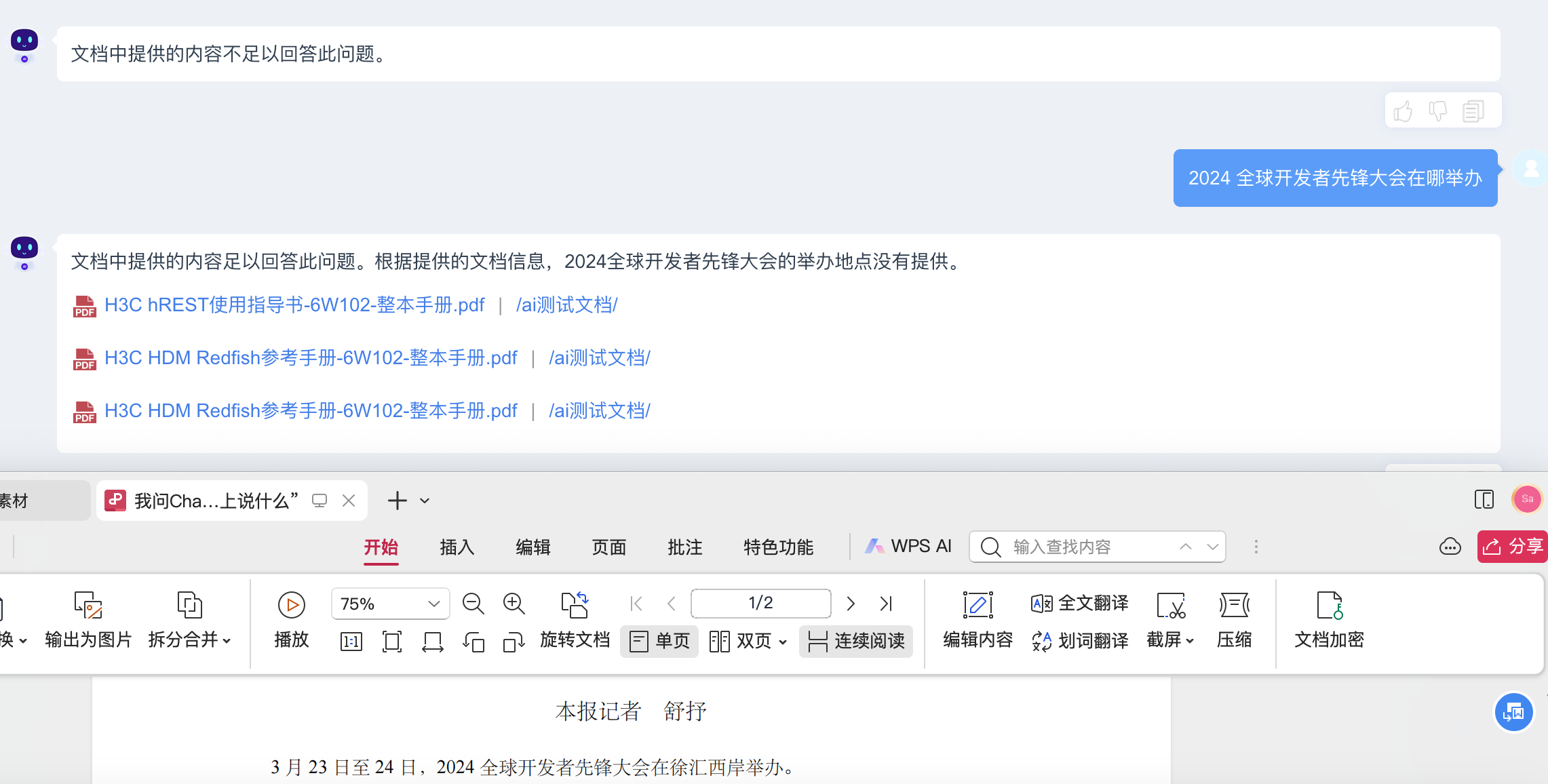
Task: Click 文档加密 encrypt document tool
Action: [x=1330, y=621]
